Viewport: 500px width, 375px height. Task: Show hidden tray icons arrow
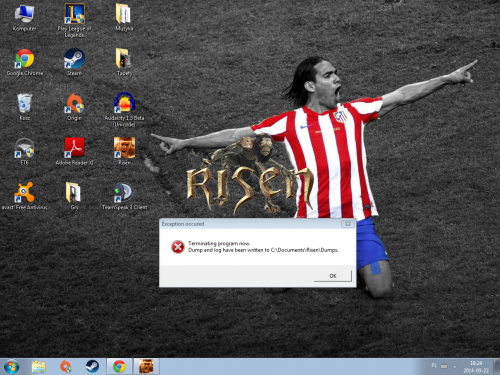[455, 367]
